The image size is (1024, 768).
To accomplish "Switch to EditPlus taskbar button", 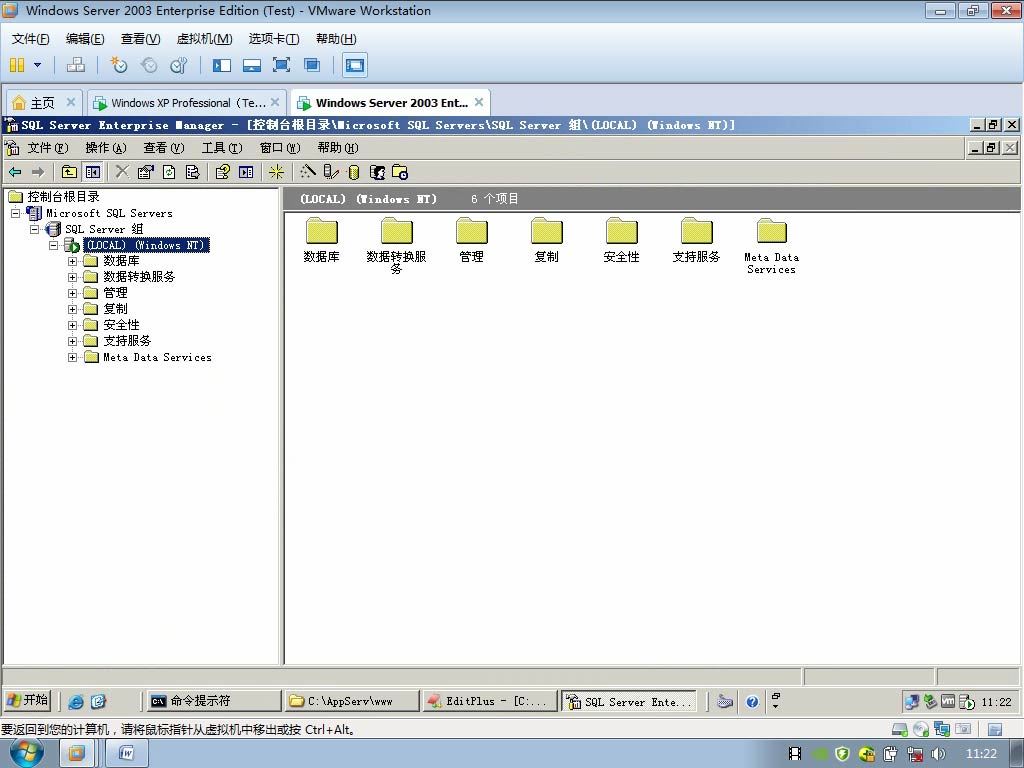I will (x=489, y=701).
